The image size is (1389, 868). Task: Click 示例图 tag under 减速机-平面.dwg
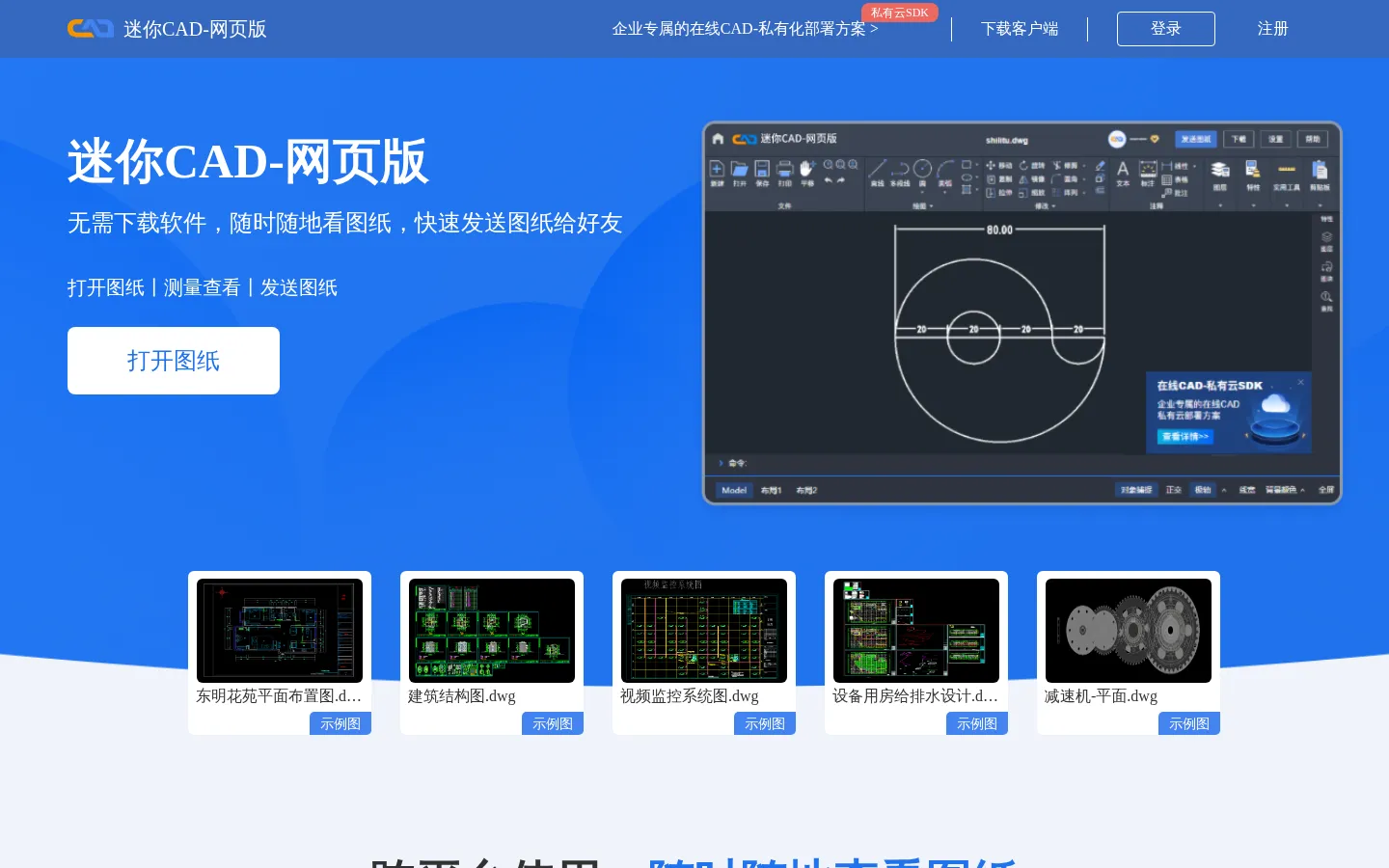(1189, 723)
